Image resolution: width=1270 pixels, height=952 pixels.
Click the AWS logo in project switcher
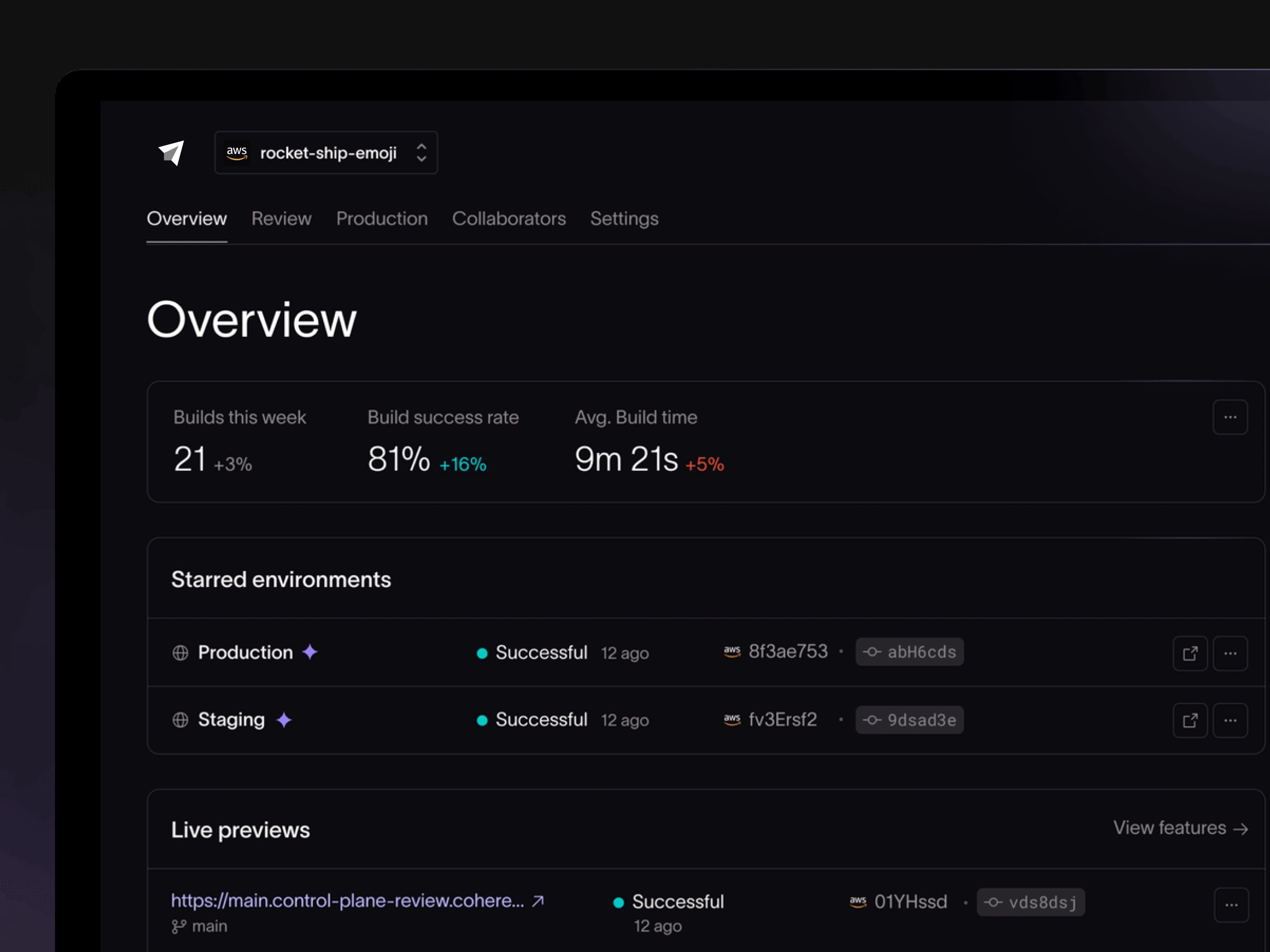tap(237, 153)
